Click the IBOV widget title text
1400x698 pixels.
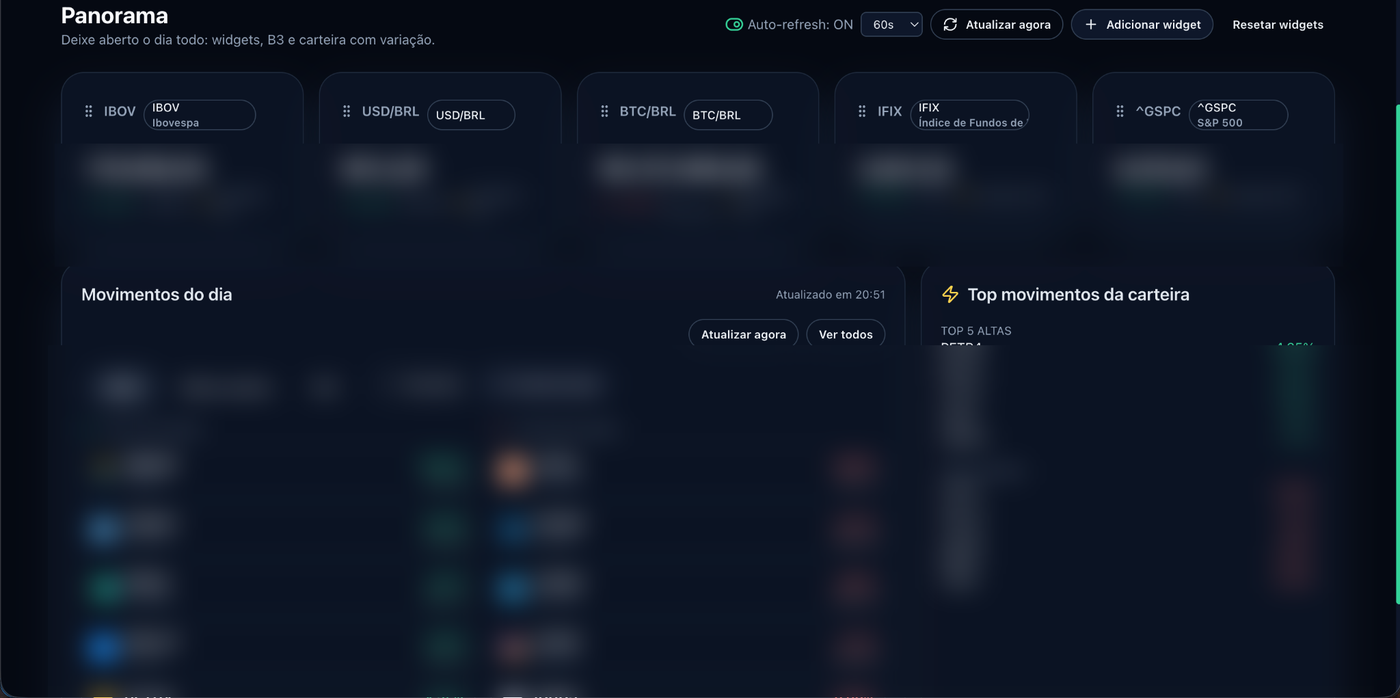(x=120, y=111)
